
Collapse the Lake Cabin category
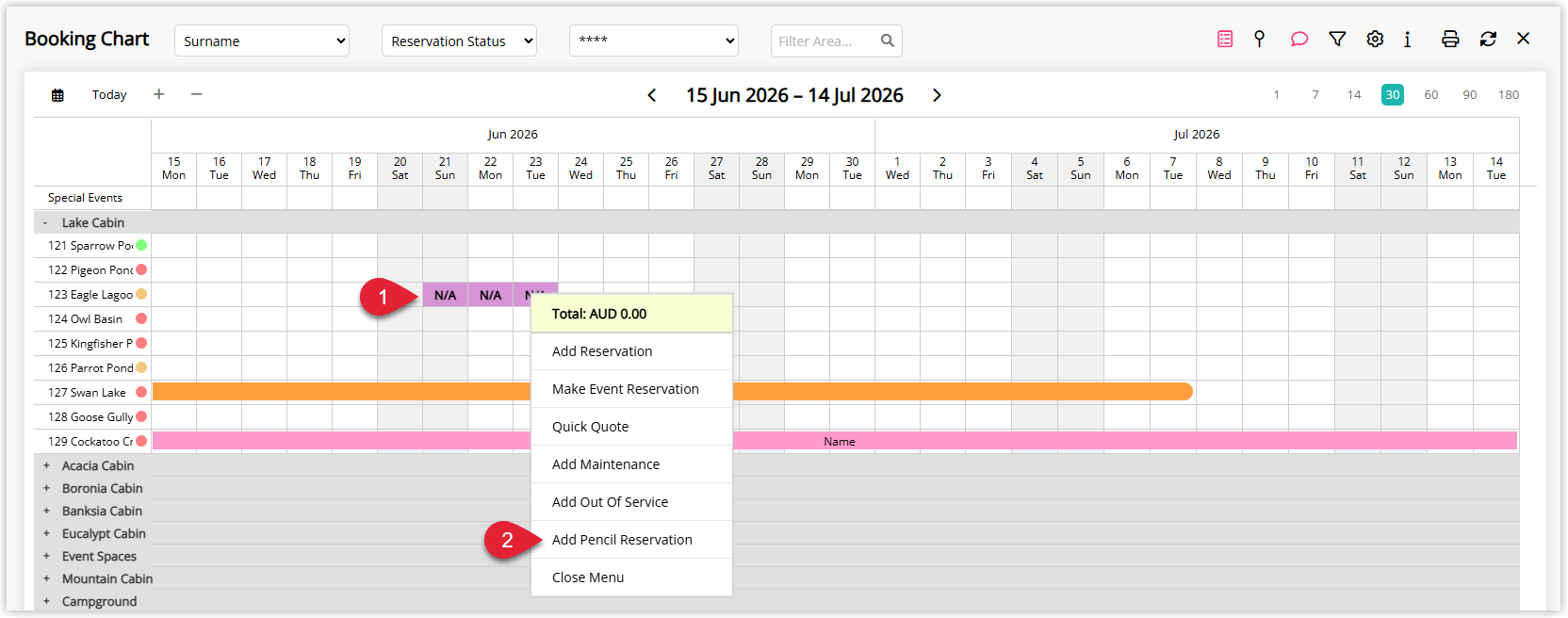coord(45,223)
